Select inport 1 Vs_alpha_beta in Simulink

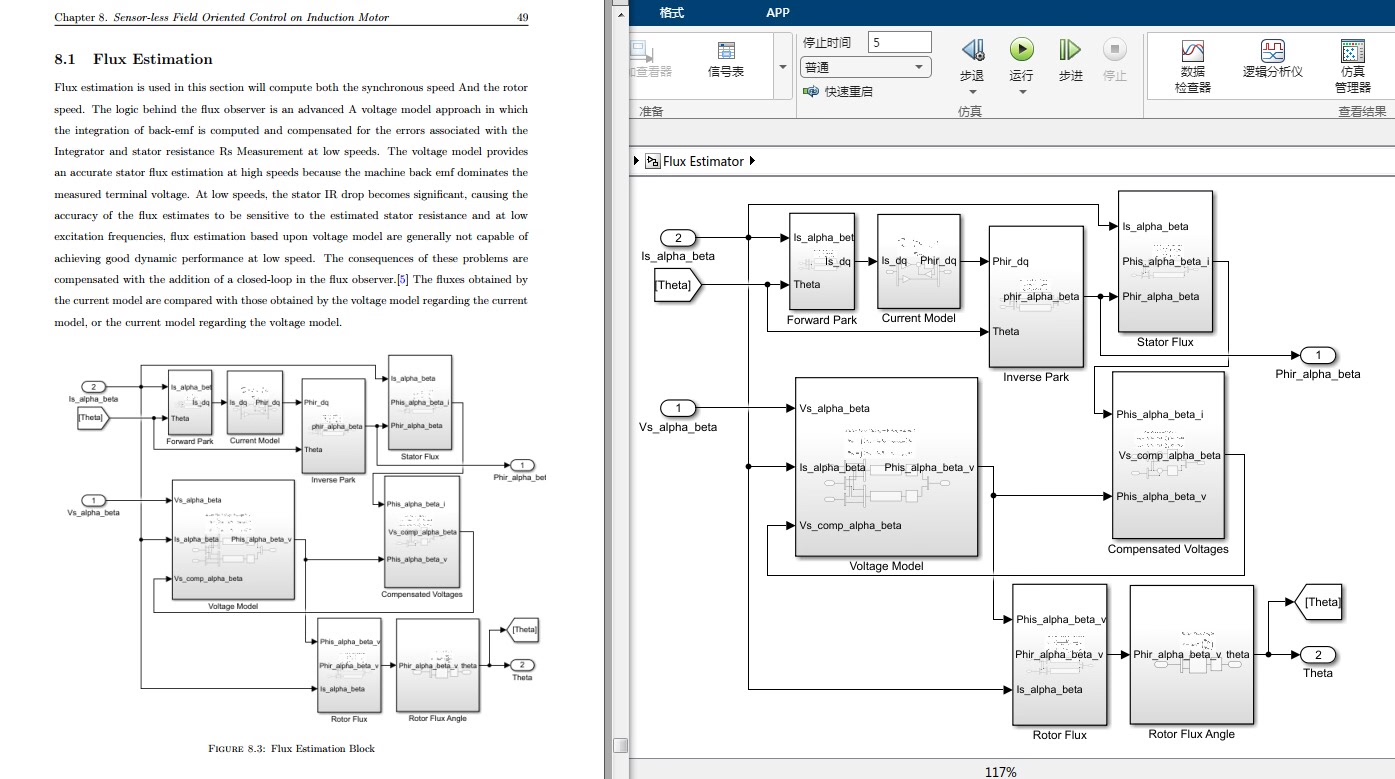click(678, 408)
